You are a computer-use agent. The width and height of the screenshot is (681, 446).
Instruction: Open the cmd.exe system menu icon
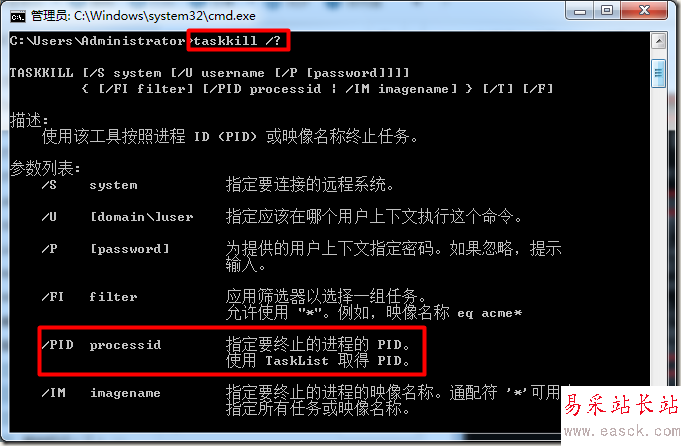click(18, 17)
